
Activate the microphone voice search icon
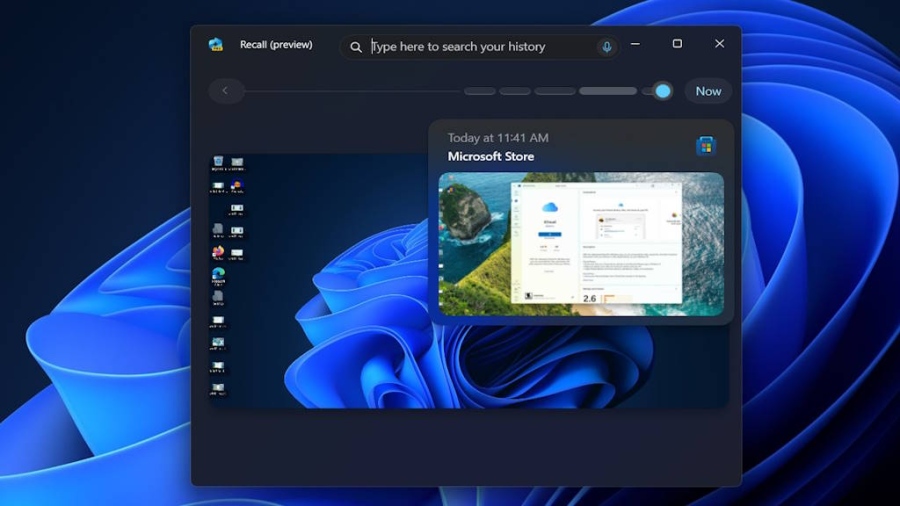point(606,47)
